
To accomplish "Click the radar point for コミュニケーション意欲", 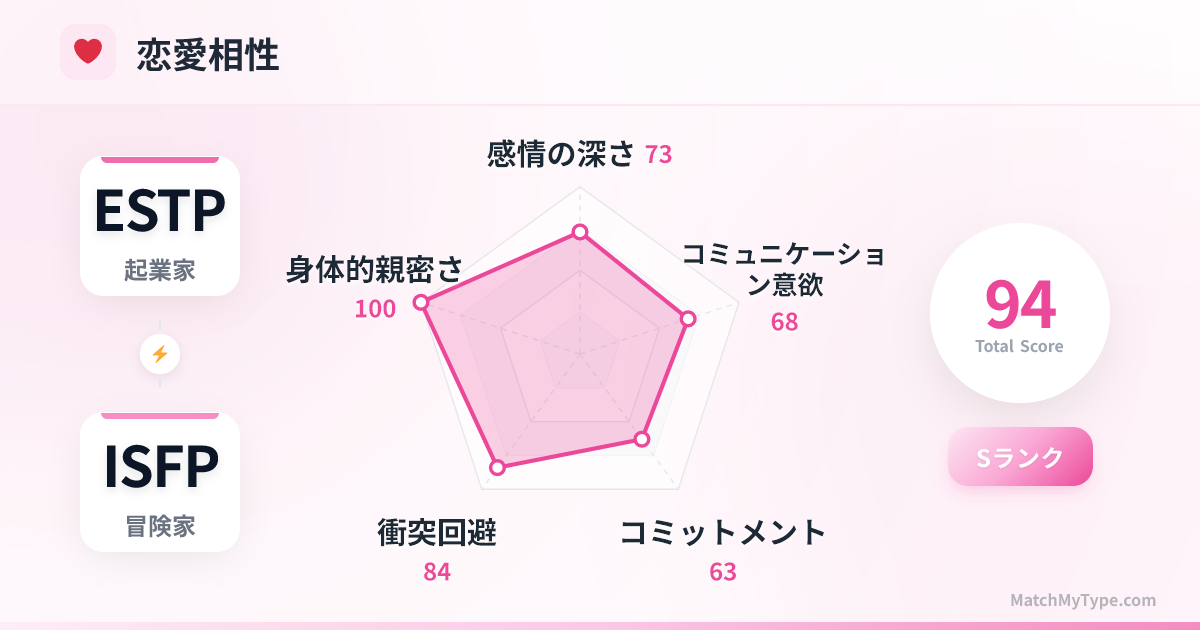I will point(687,319).
